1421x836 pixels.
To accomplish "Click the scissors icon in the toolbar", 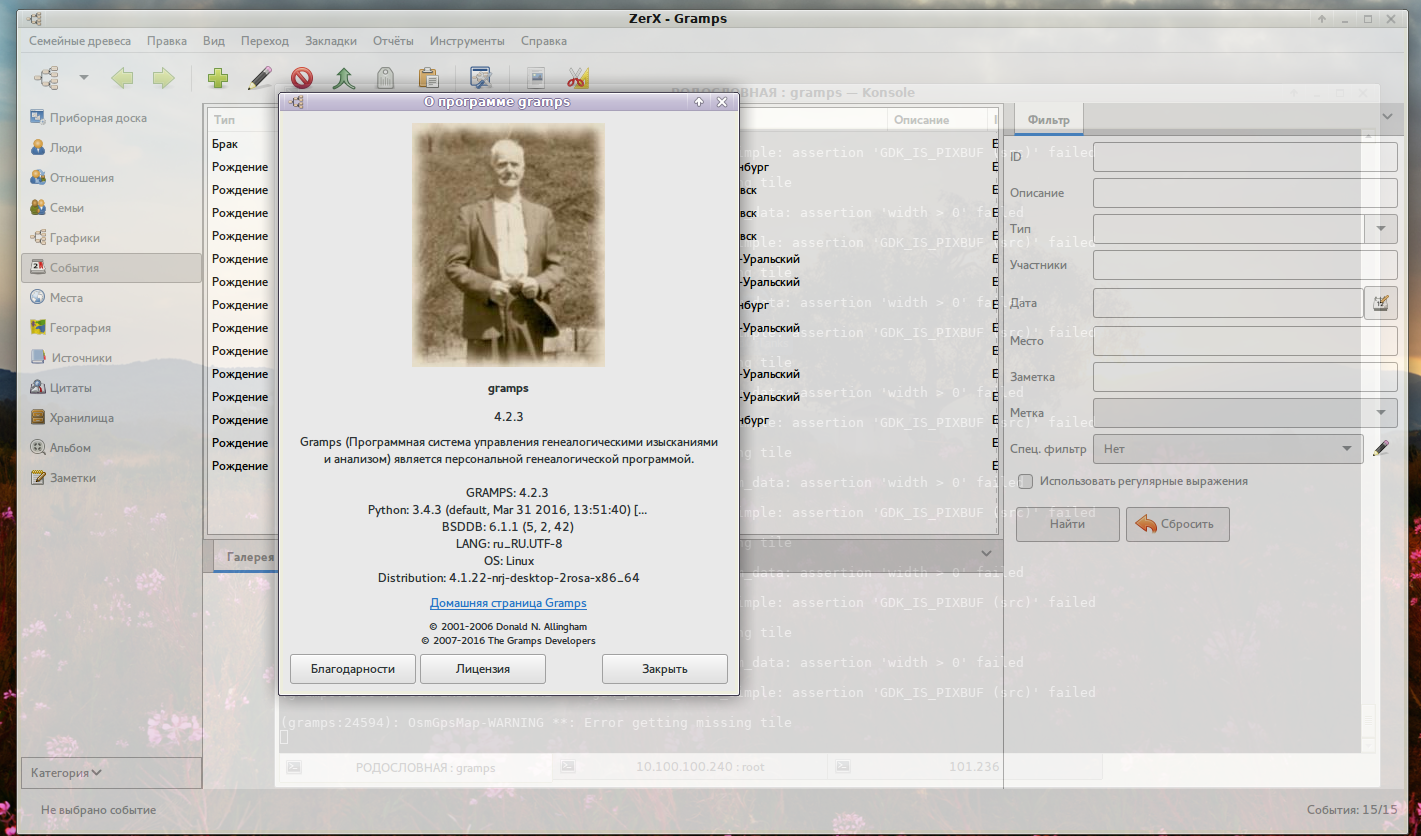I will click(577, 78).
